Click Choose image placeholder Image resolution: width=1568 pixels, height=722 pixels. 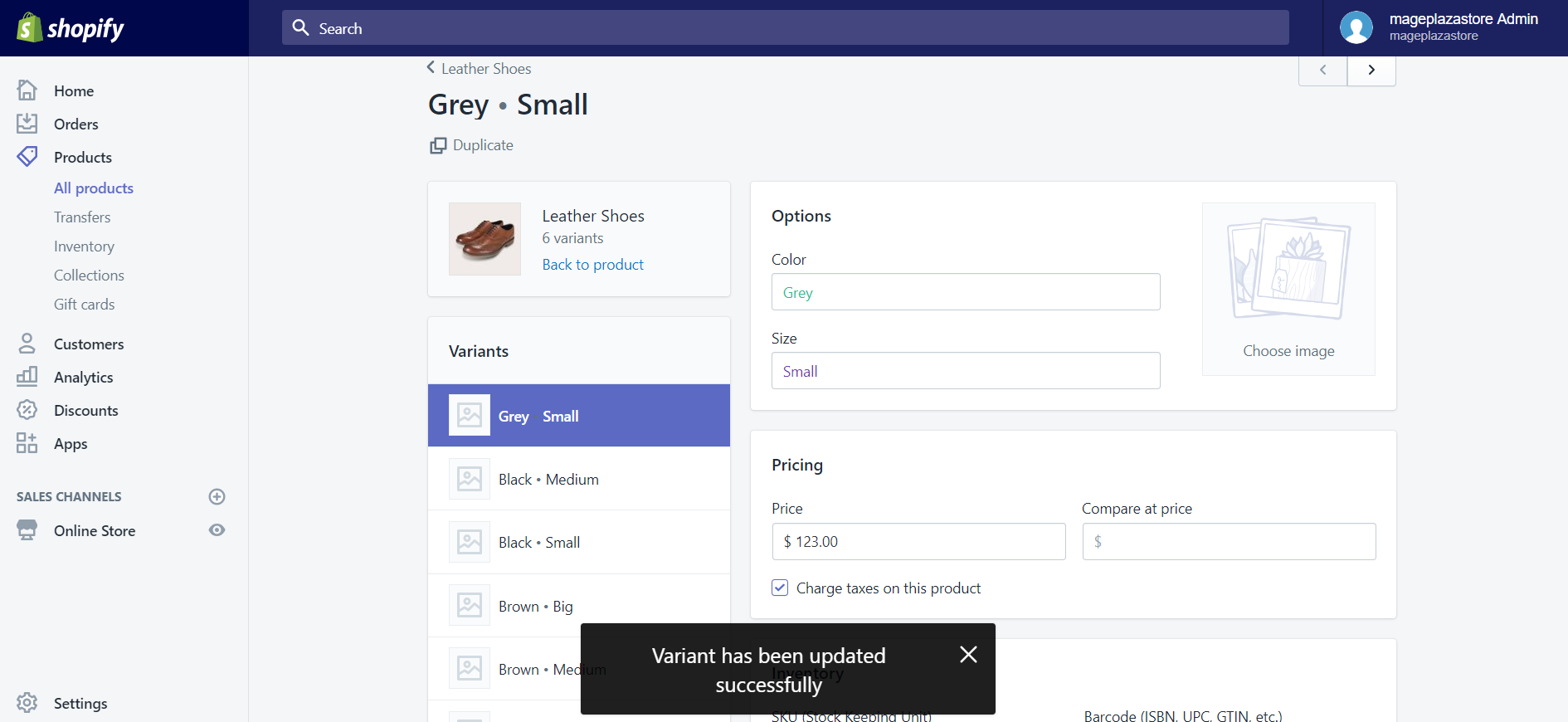pos(1288,289)
